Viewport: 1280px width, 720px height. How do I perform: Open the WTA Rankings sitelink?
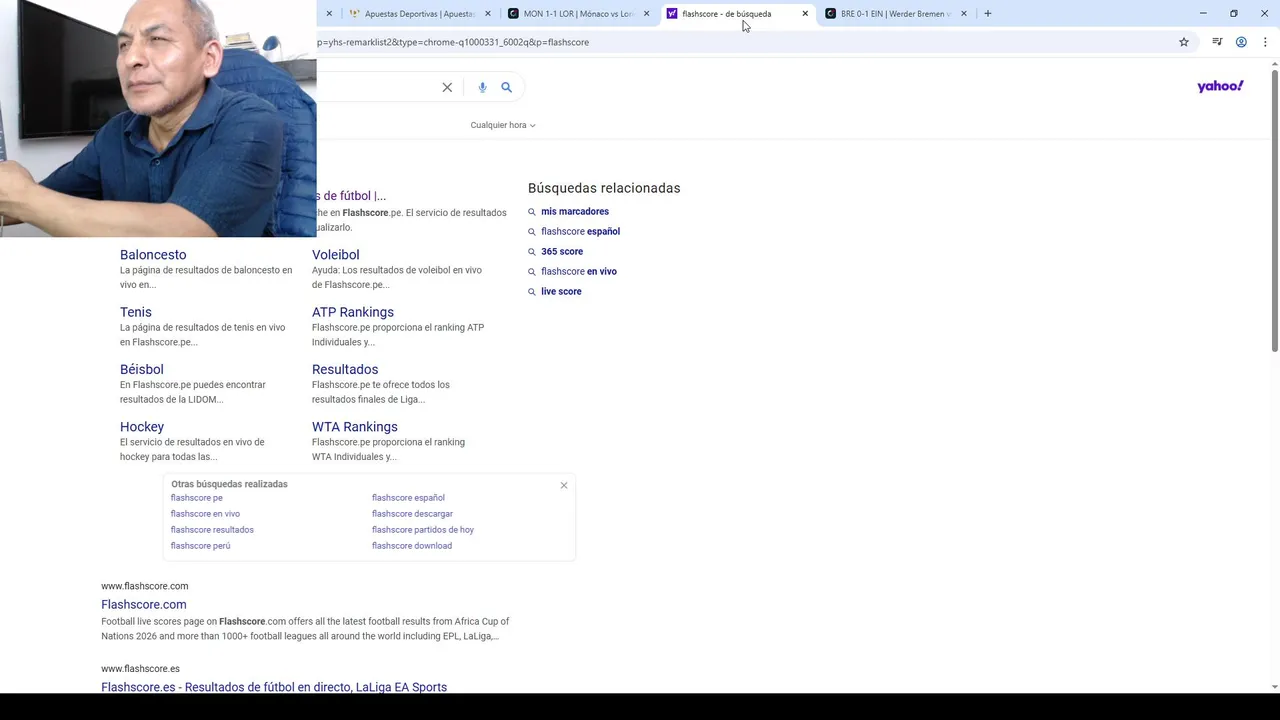pyautogui.click(x=355, y=427)
